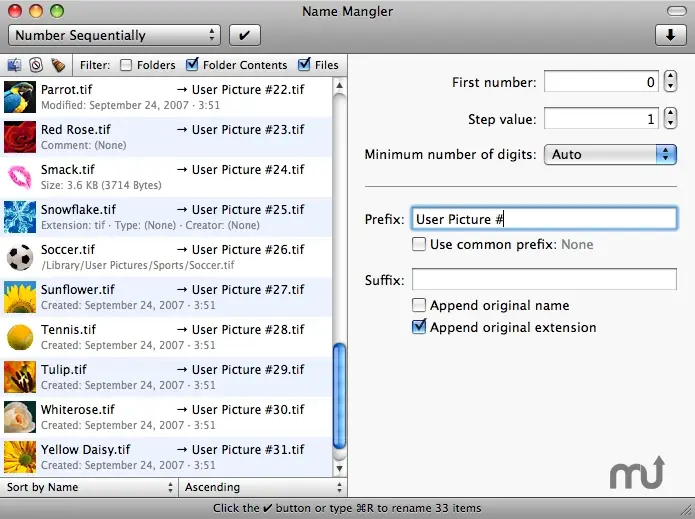Click the empty Suffix text field
Screen dimensions: 695x519
(x=544, y=279)
